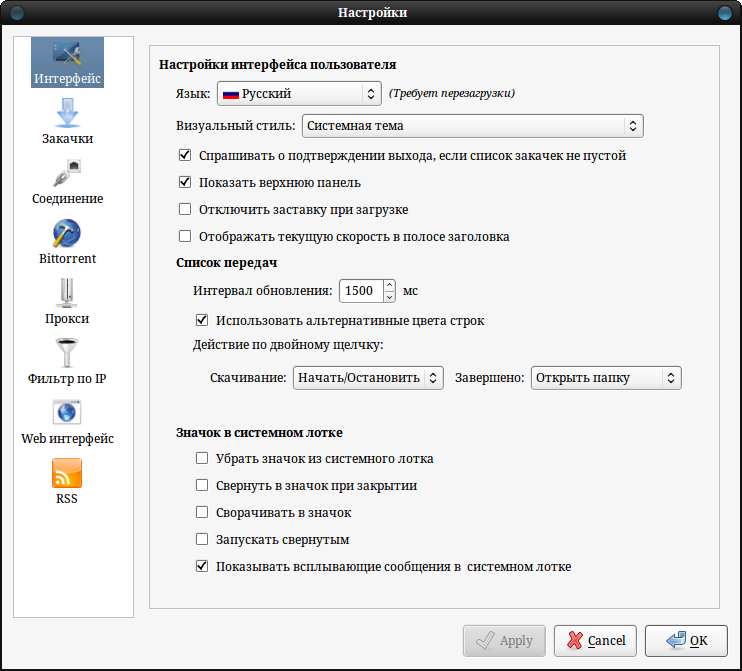The height and width of the screenshot is (671, 742).
Task: Uncheck 'Показать верхнюю панель'
Action: pyautogui.click(x=185, y=182)
